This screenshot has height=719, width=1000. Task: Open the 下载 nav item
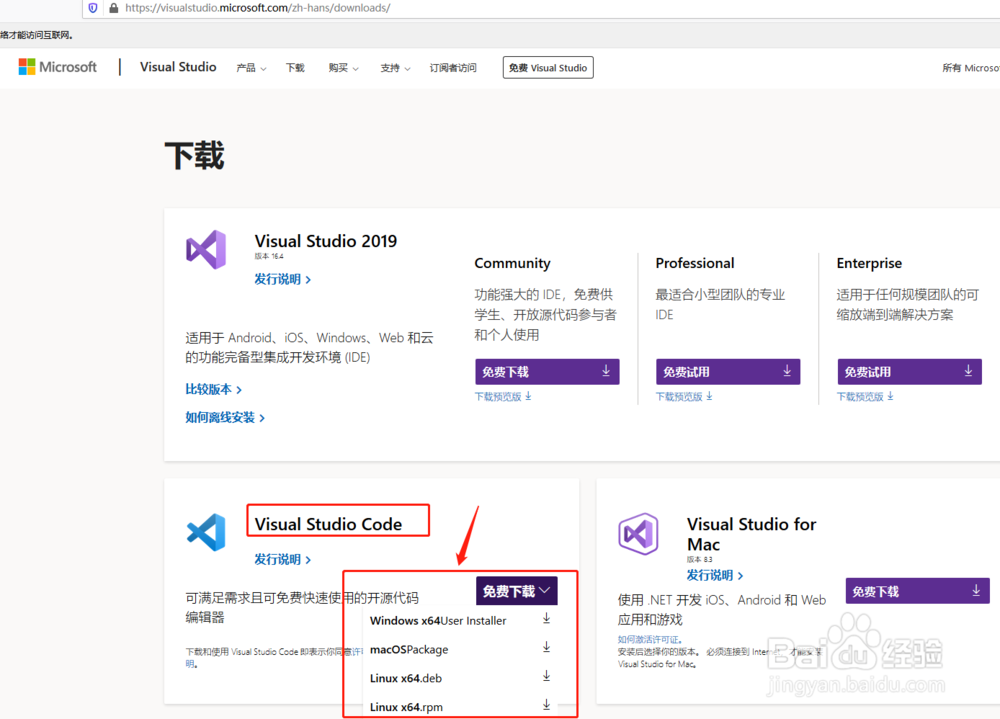coord(295,68)
